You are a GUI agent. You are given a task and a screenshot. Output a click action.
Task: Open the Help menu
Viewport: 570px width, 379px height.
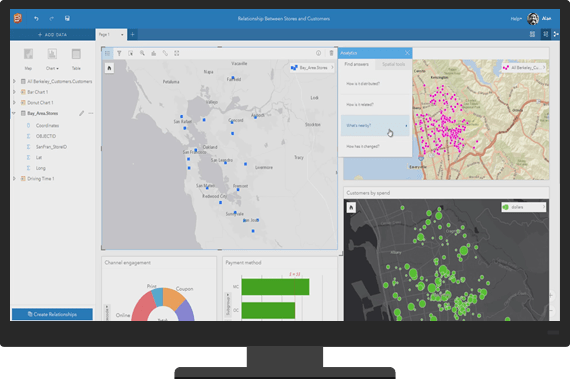tap(516, 19)
